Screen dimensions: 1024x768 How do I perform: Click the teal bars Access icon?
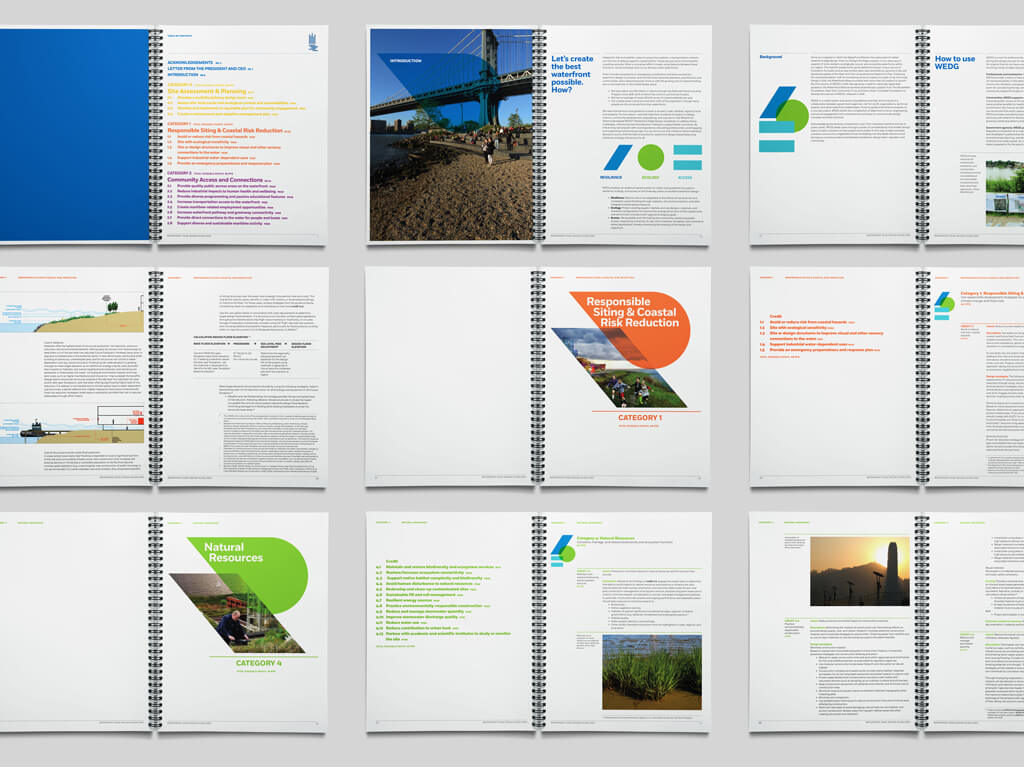[687, 157]
